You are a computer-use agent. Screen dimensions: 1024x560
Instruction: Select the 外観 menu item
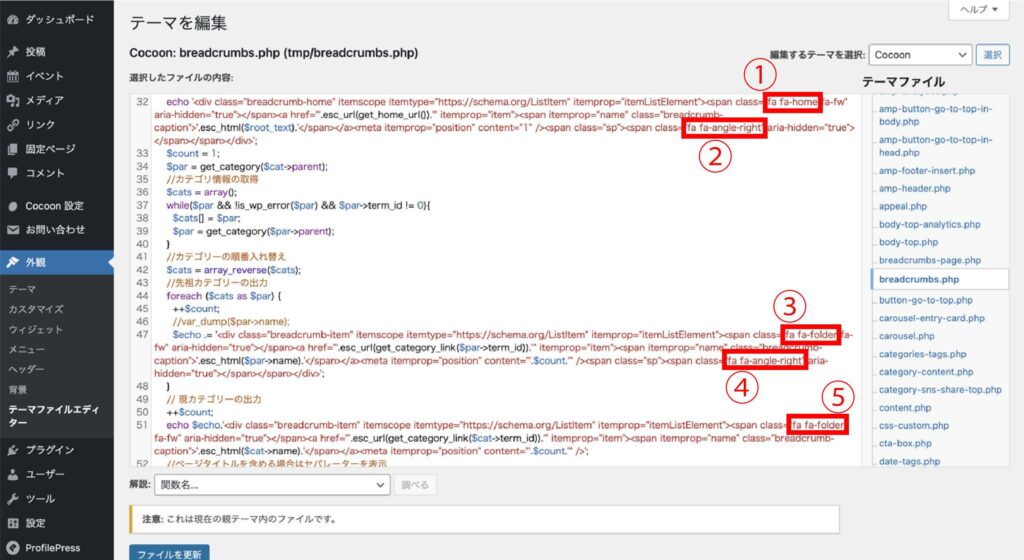(x=57, y=262)
